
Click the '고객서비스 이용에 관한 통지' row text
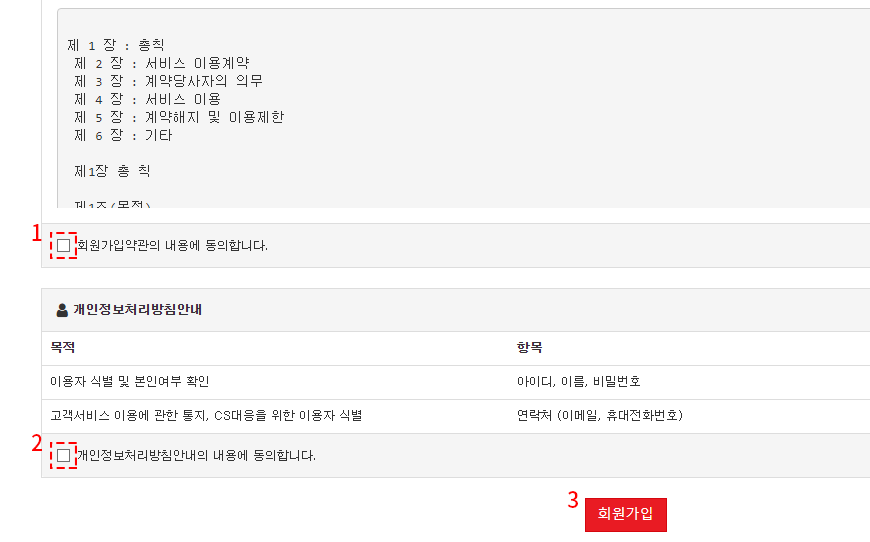(x=205, y=416)
